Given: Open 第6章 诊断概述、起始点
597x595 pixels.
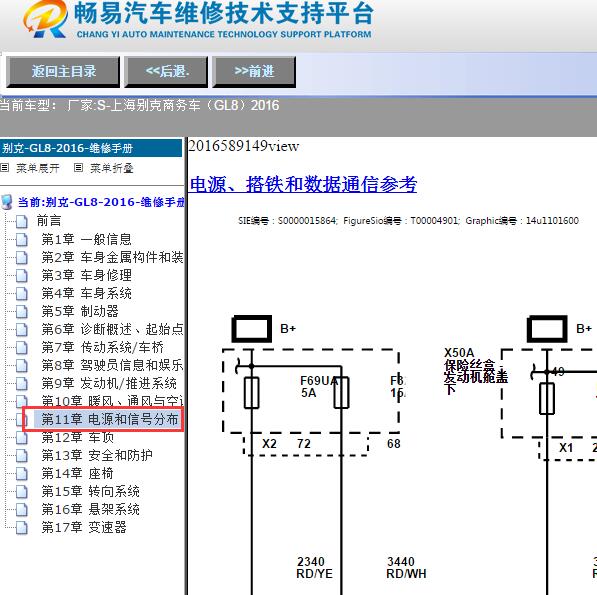Looking at the screenshot, I should point(112,329).
